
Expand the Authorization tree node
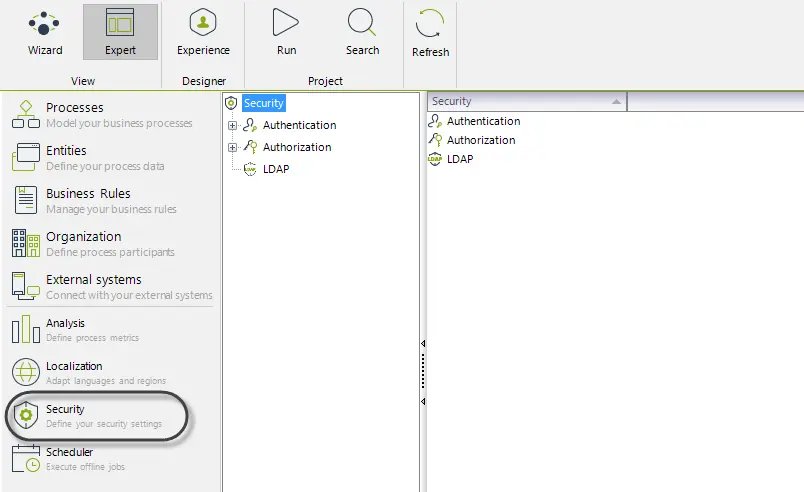[x=232, y=148]
